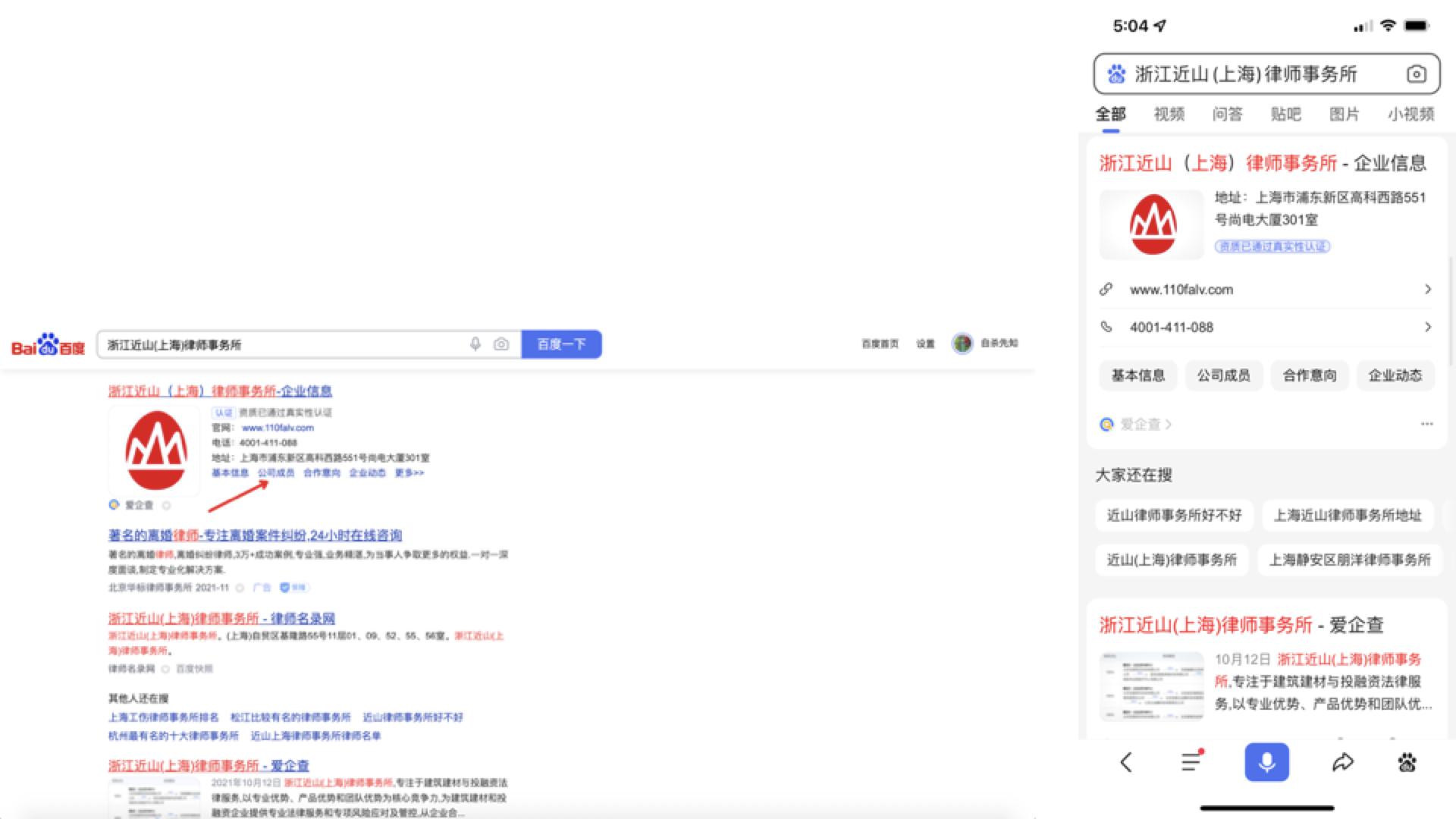1456x819 pixels.
Task: Tap the menu icon with red dot
Action: click(x=1192, y=761)
